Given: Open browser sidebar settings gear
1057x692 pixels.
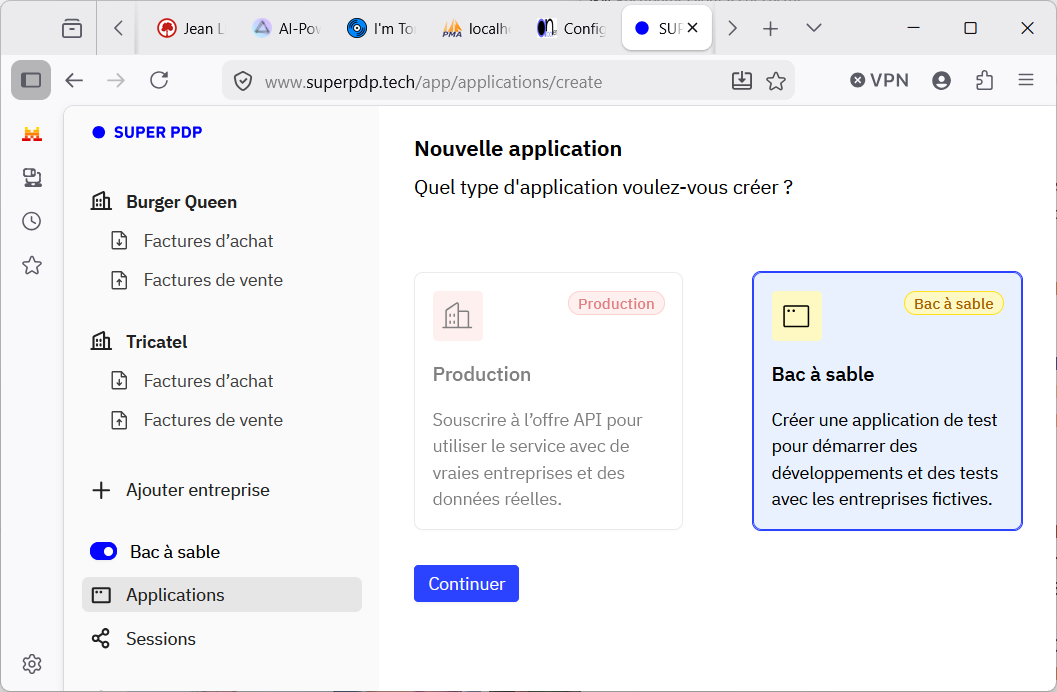Looking at the screenshot, I should pyautogui.click(x=32, y=664).
